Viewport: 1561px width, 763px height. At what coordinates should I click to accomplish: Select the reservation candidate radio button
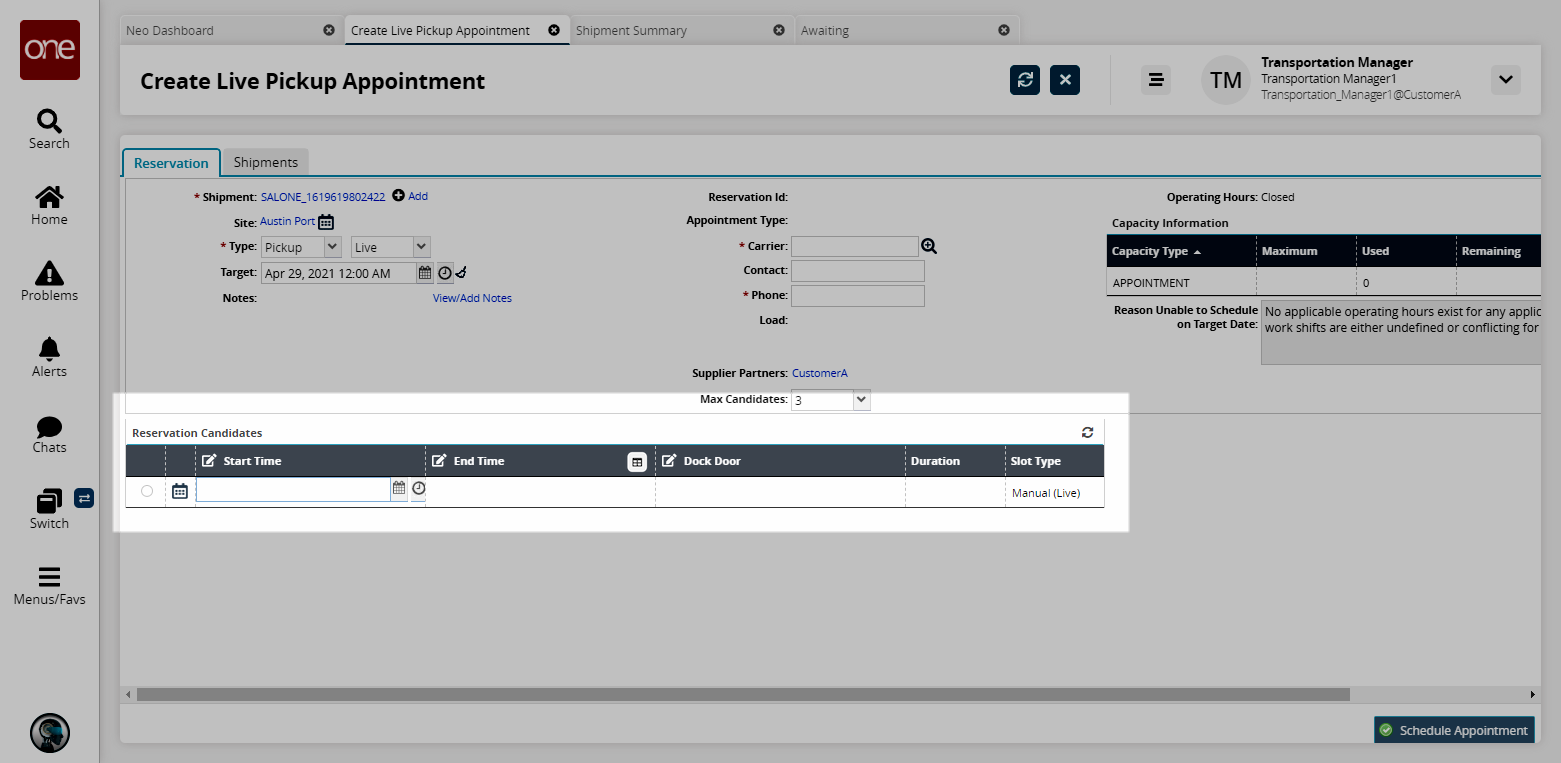click(x=147, y=491)
